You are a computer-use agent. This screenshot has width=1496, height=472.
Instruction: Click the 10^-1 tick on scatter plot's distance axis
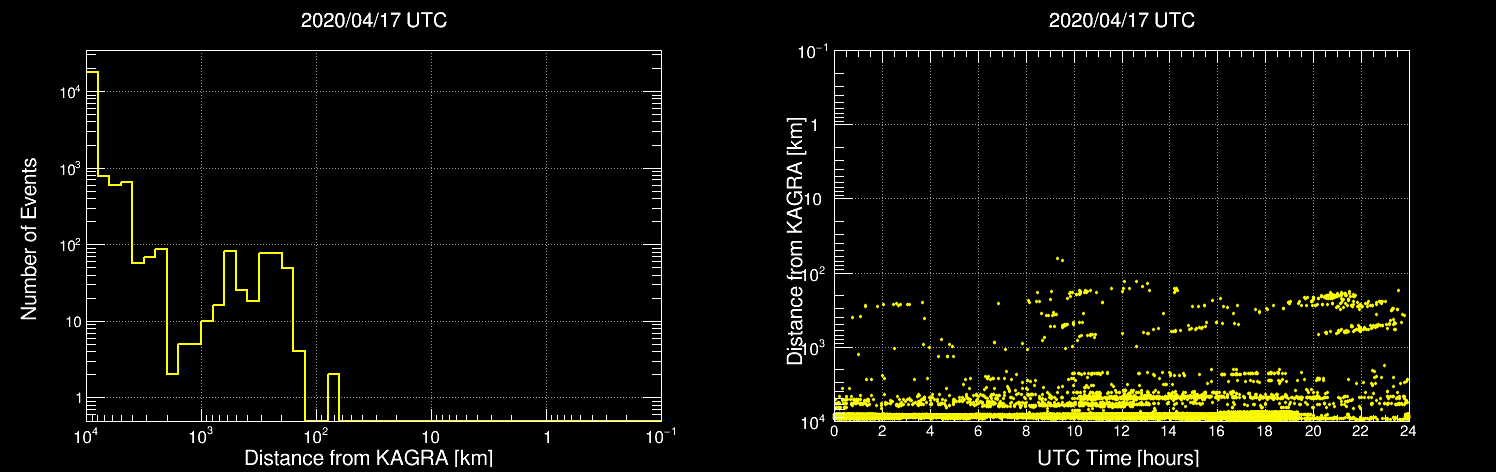[x=813, y=51]
